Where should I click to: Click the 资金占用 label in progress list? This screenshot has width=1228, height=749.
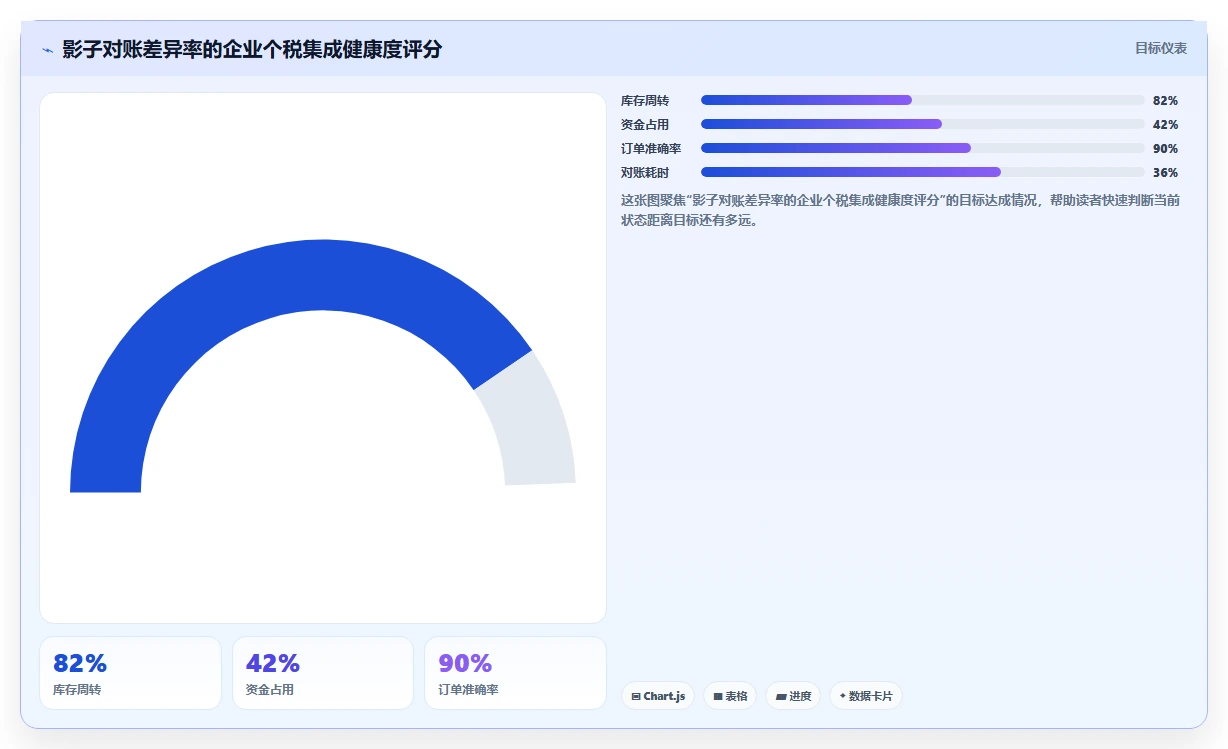(645, 124)
